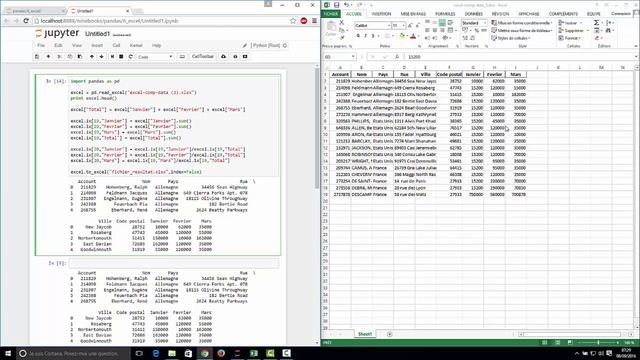The height and width of the screenshot is (360, 640).
Task: Expand Mettre sous forme de tableau menu
Action: pyautogui.click(x=522, y=31)
